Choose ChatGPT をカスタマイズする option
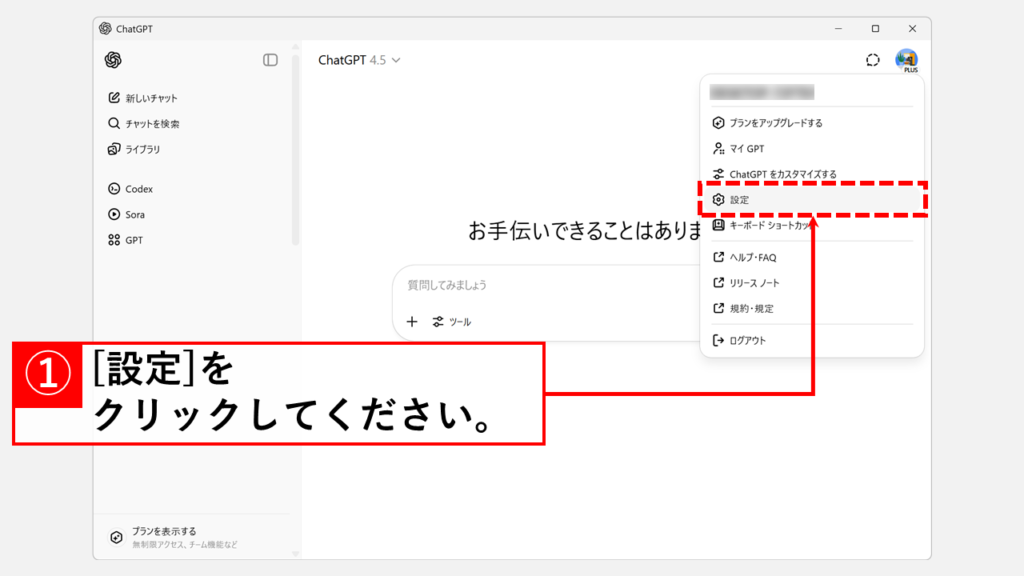This screenshot has height=576, width=1024. (x=782, y=174)
